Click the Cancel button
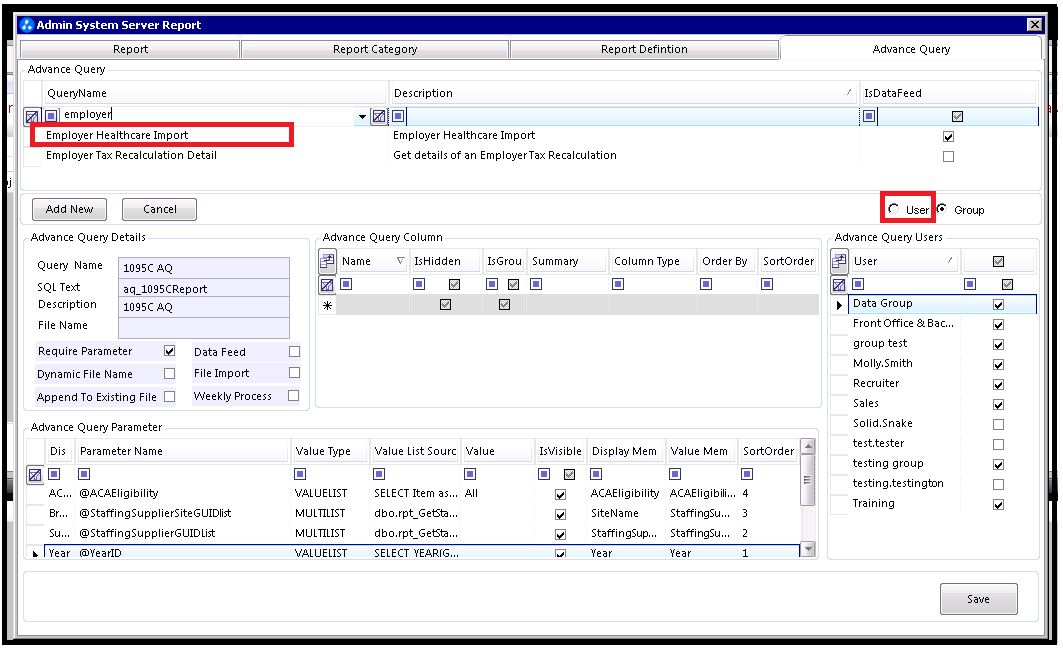Viewport: 1063px width, 649px height. coord(159,210)
